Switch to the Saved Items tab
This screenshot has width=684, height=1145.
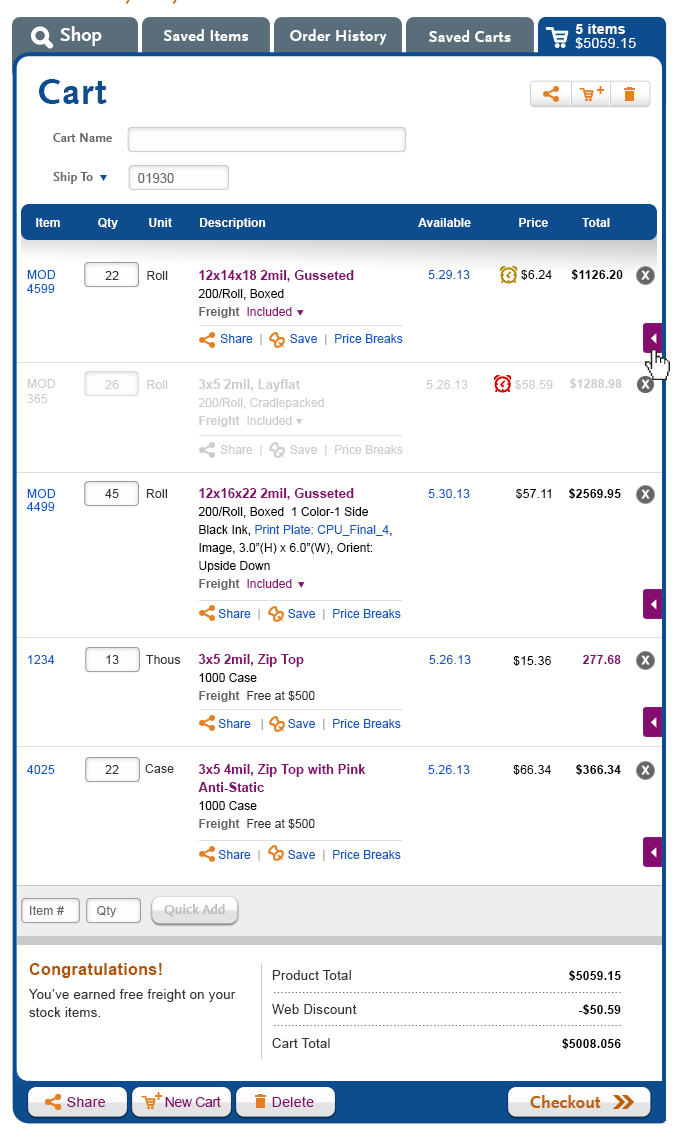206,36
